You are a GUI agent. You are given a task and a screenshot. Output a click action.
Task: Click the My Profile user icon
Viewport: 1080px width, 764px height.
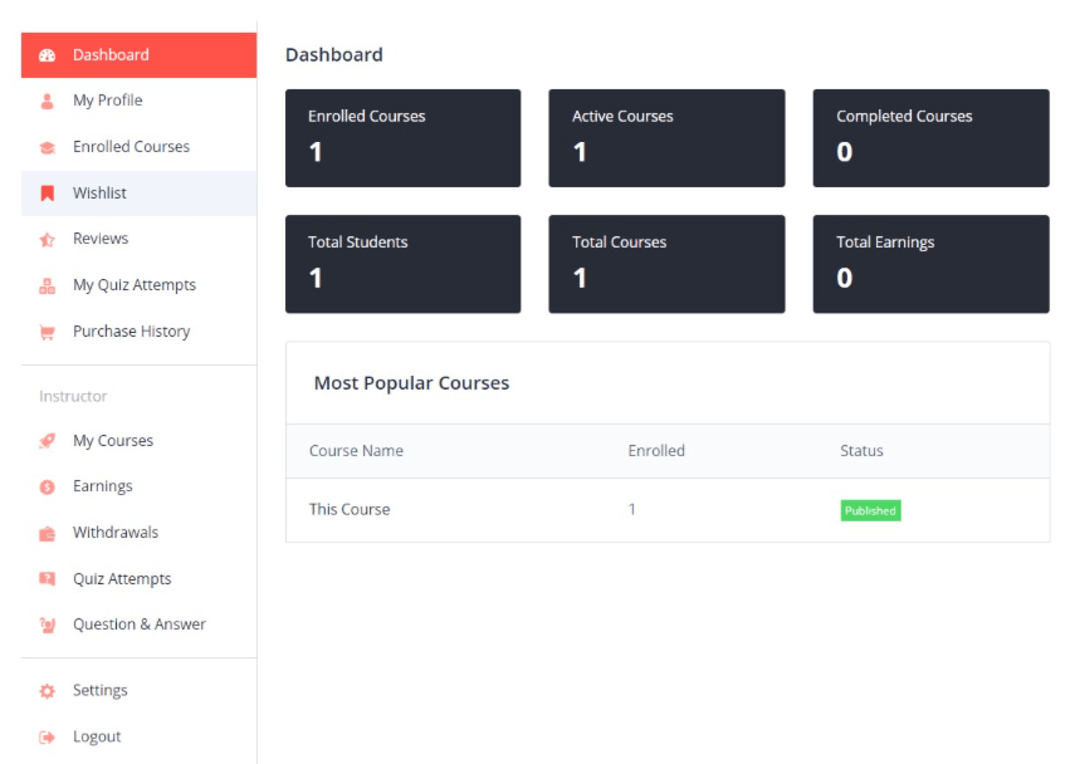click(47, 100)
